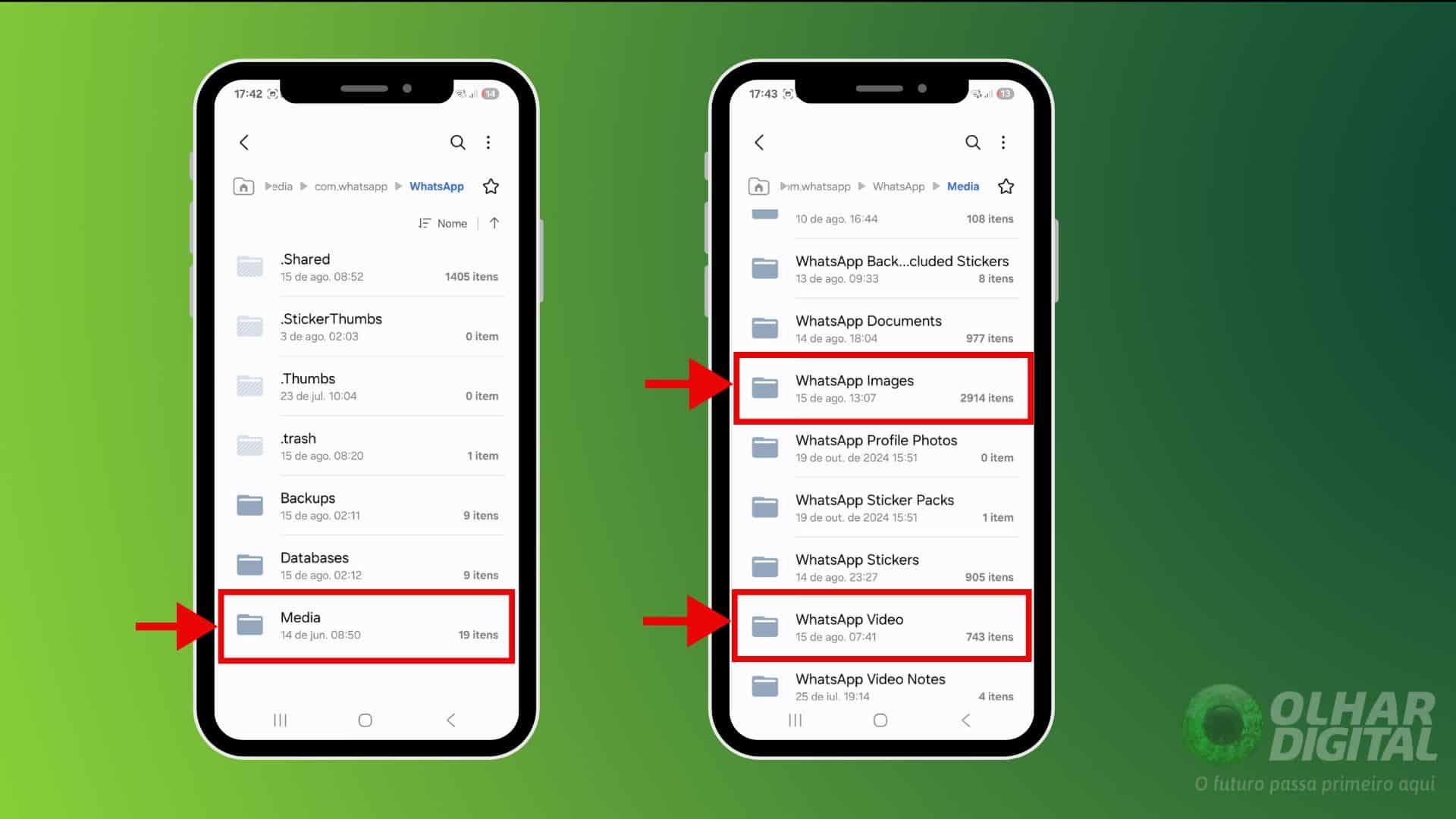1456x819 pixels.
Task: Open the WhatsApp Back...cluded Stickers folder
Action: [882, 269]
